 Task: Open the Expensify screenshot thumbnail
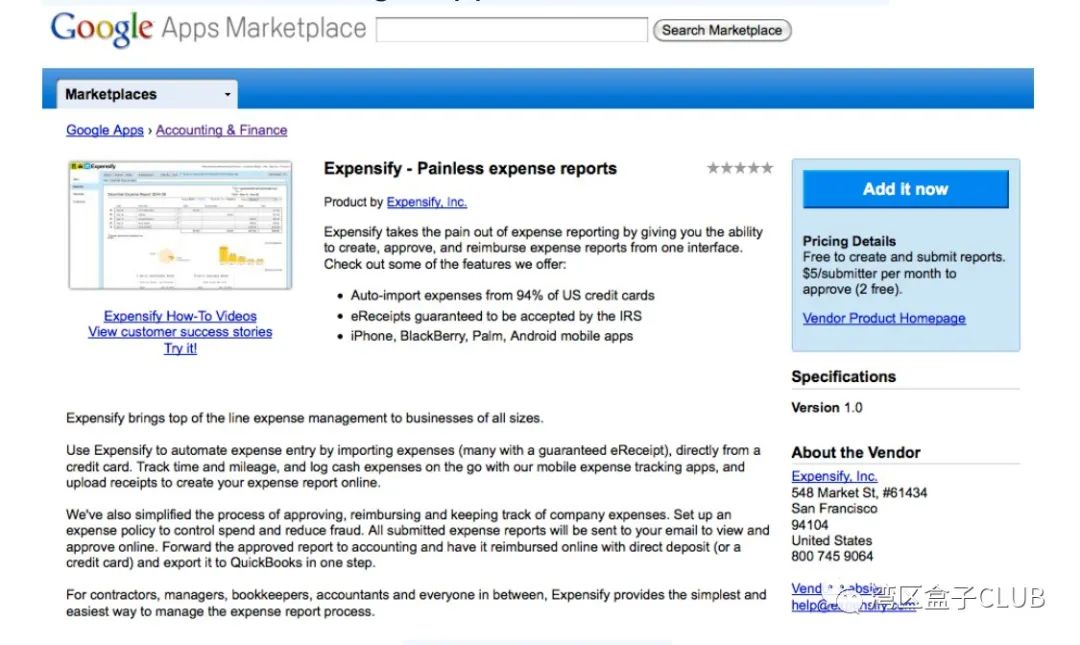coord(180,225)
